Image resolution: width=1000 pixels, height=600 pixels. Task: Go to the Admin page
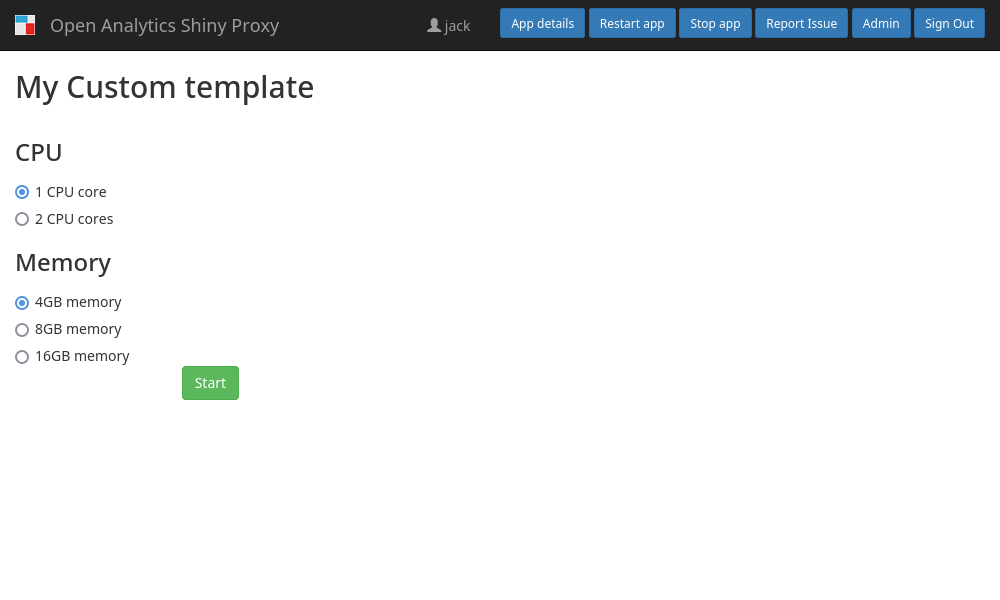[x=881, y=24]
